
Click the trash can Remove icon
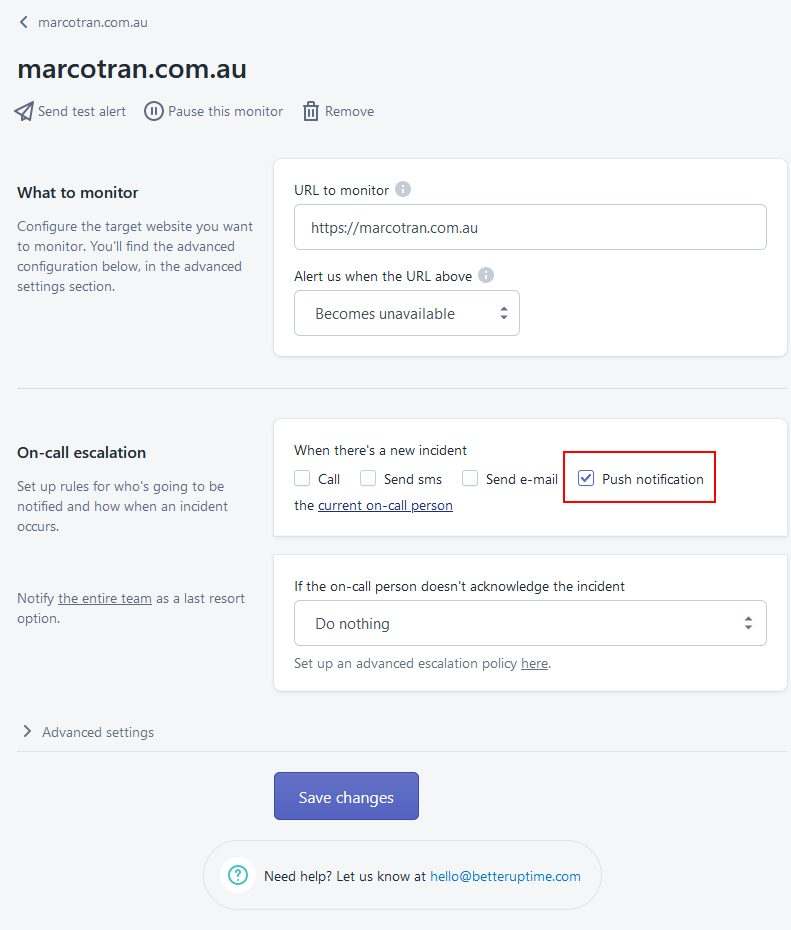pos(311,111)
